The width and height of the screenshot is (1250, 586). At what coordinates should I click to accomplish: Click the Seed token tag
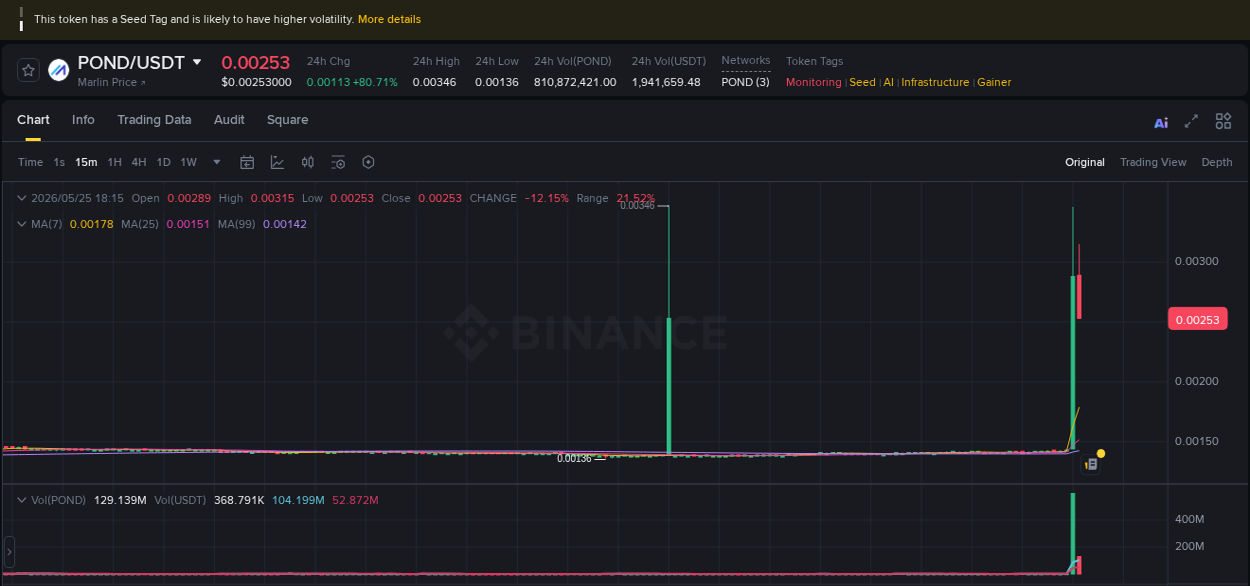(x=862, y=82)
